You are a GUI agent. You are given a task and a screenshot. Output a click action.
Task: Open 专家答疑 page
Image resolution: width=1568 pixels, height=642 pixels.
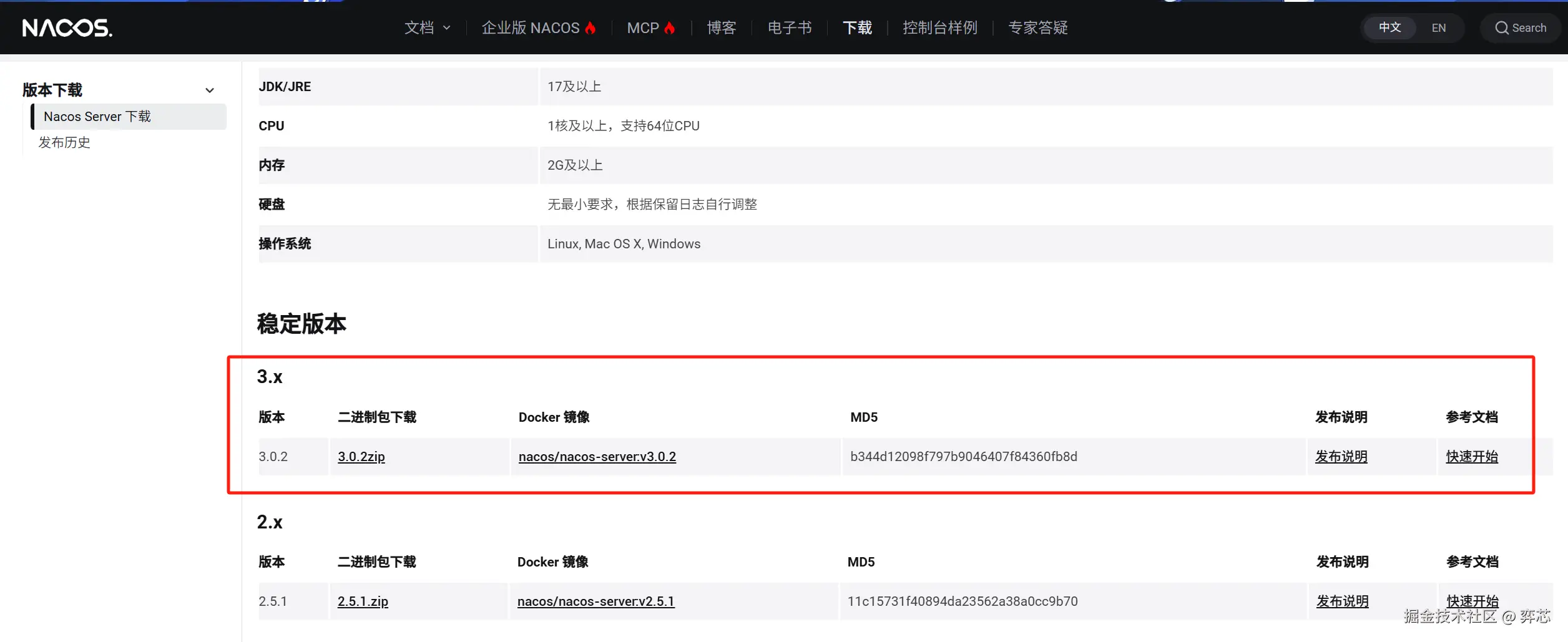tap(1038, 28)
